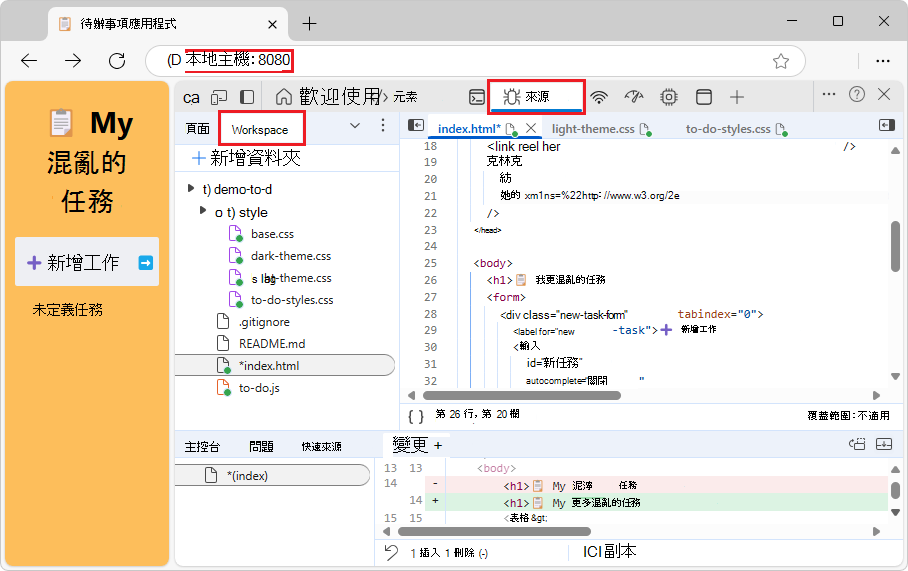908x571 pixels.
Task: Expand more navigator tabs chevron
Action: click(x=355, y=126)
